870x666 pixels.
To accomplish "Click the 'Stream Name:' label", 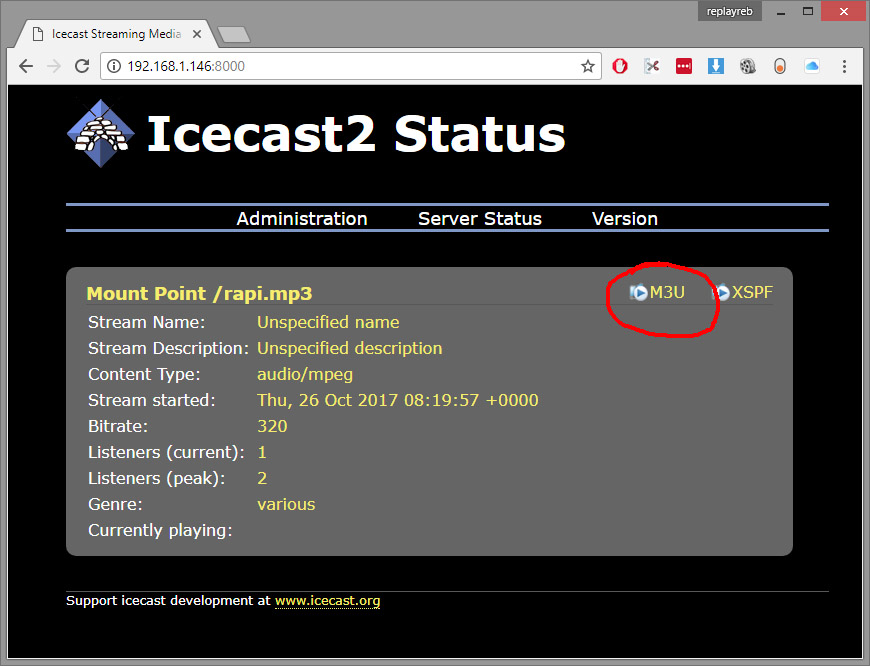I will [146, 322].
